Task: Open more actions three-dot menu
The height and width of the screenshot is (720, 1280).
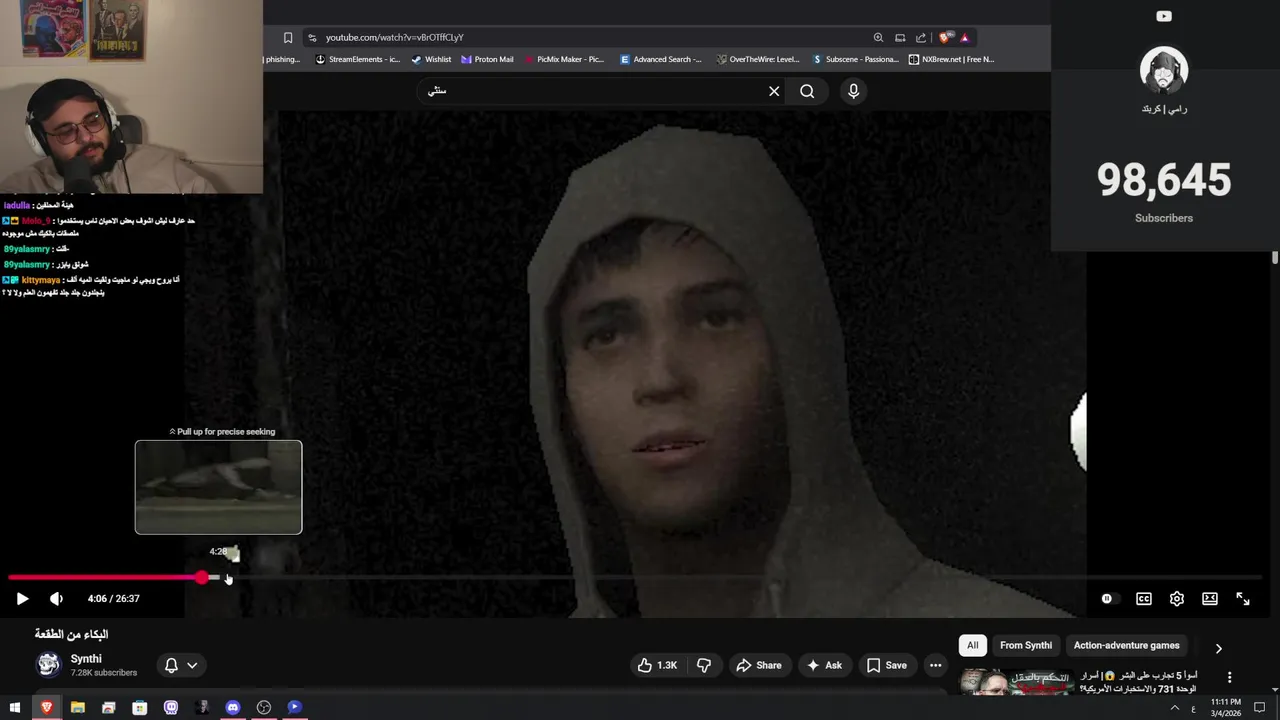Action: pyautogui.click(x=935, y=665)
